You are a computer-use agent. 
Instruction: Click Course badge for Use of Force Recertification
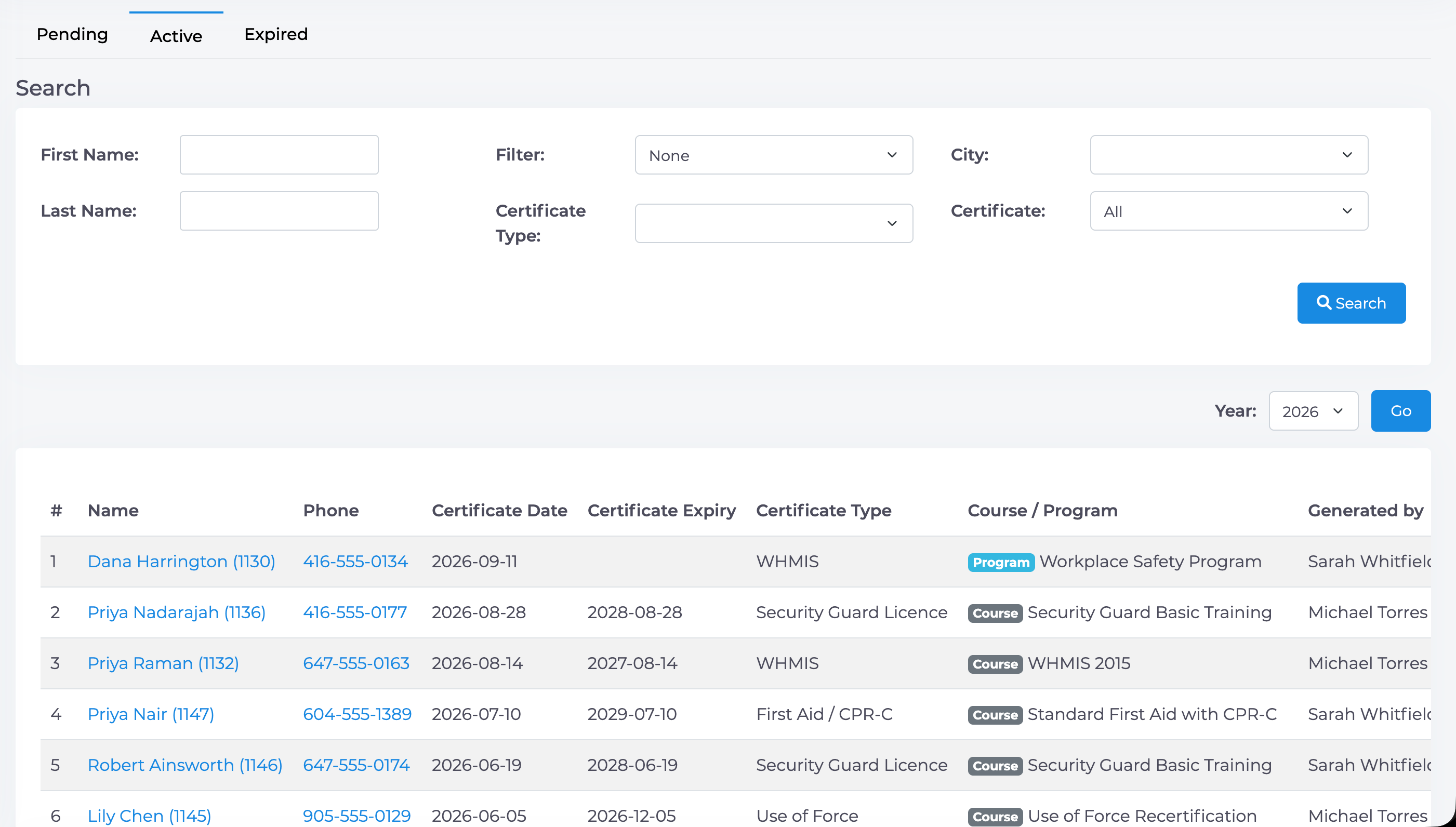995,817
